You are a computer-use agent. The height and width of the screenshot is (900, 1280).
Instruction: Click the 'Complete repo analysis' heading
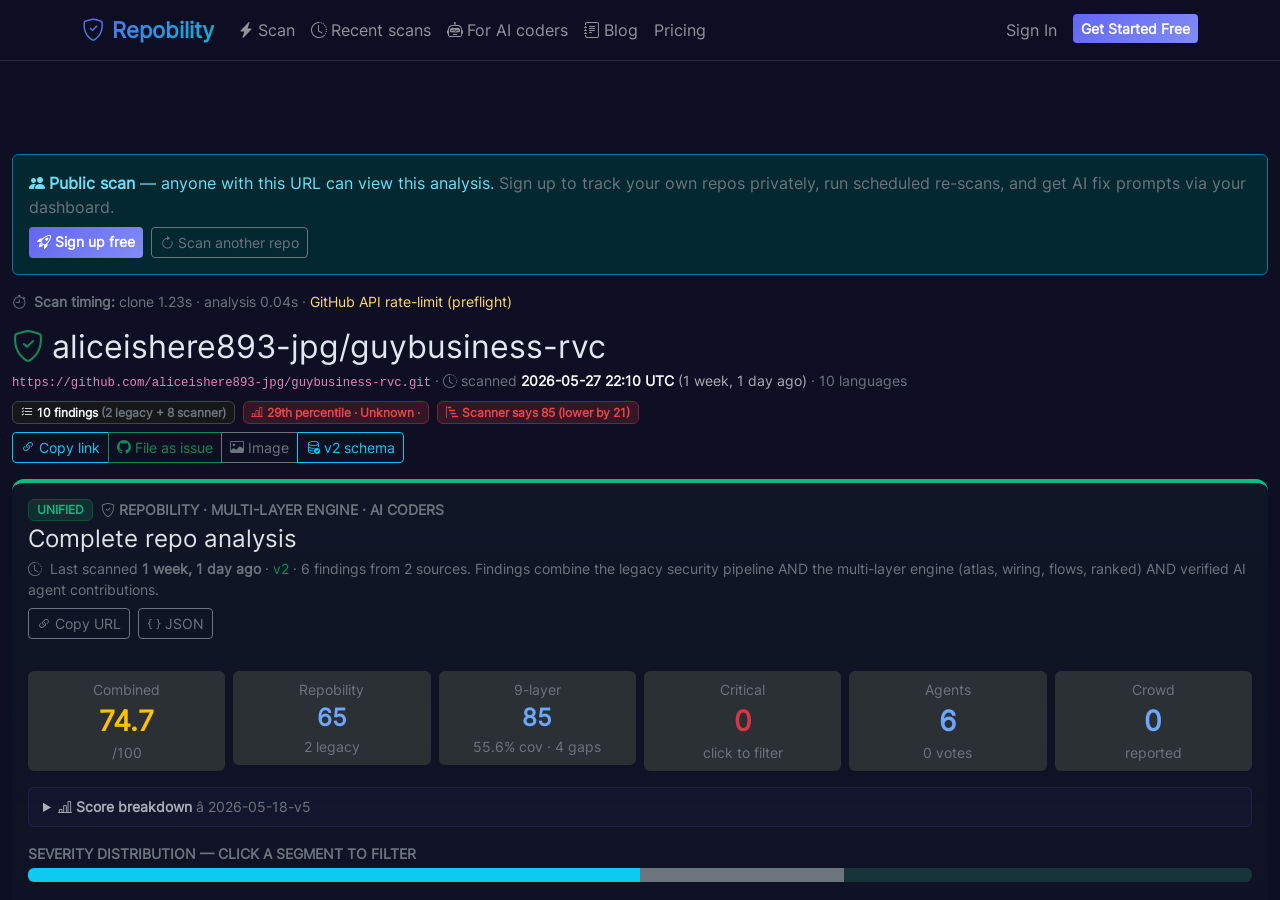point(162,538)
